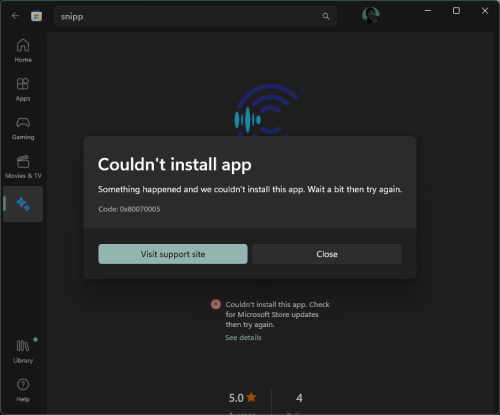Click the error code text

point(129,209)
